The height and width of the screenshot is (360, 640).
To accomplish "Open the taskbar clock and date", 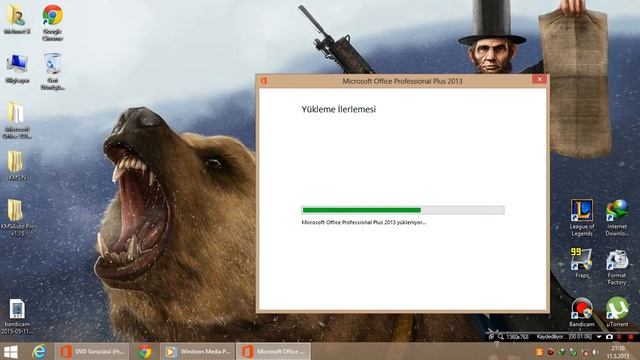I will [618, 352].
